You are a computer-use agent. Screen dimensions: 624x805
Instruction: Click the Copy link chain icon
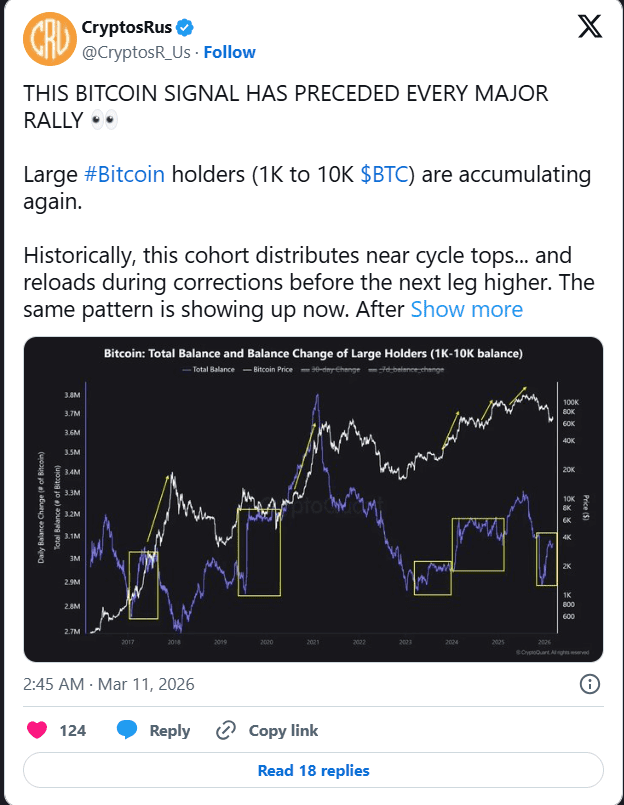click(x=226, y=731)
